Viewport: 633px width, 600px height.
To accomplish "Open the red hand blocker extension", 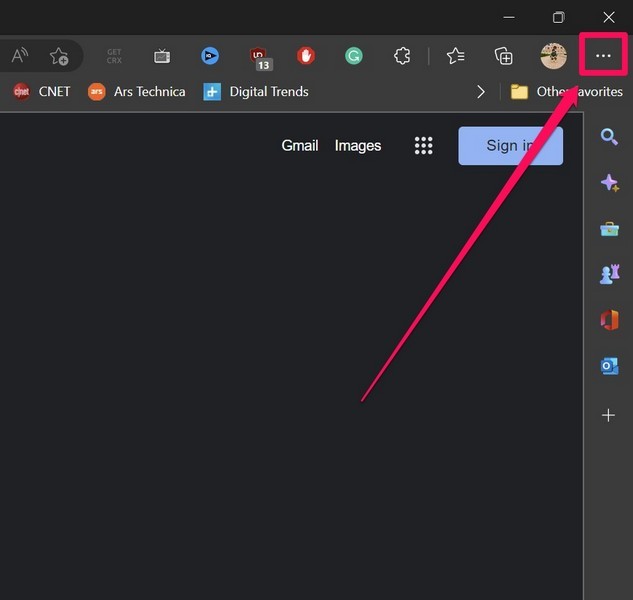I will (306, 56).
